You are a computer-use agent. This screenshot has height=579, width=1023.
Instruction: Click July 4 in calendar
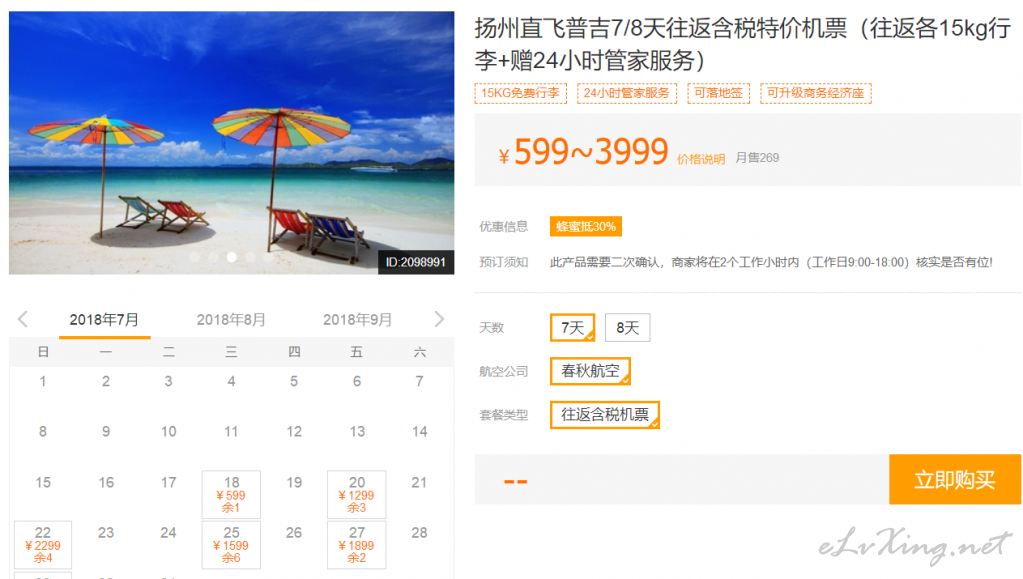231,381
